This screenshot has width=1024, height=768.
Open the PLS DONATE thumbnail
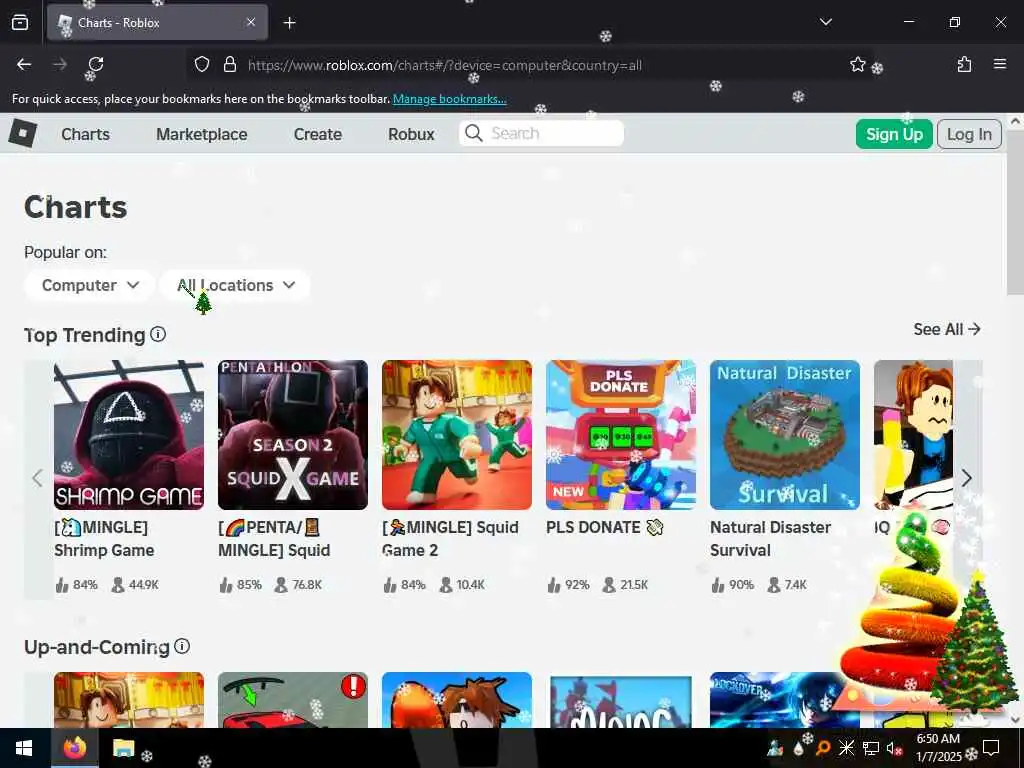coord(620,435)
